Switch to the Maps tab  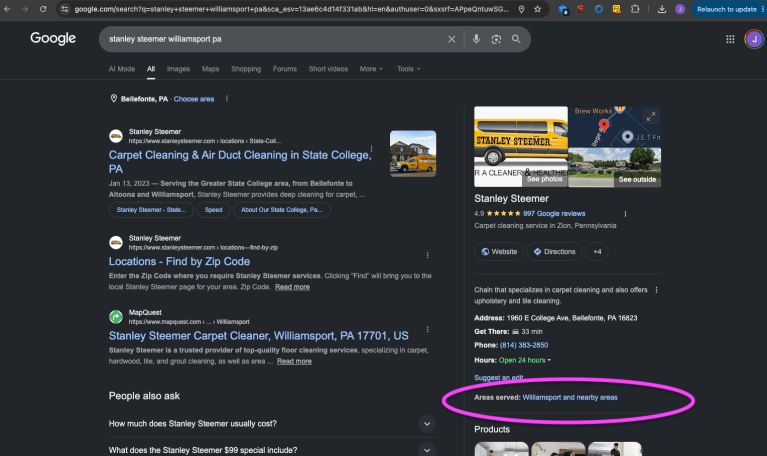click(210, 69)
